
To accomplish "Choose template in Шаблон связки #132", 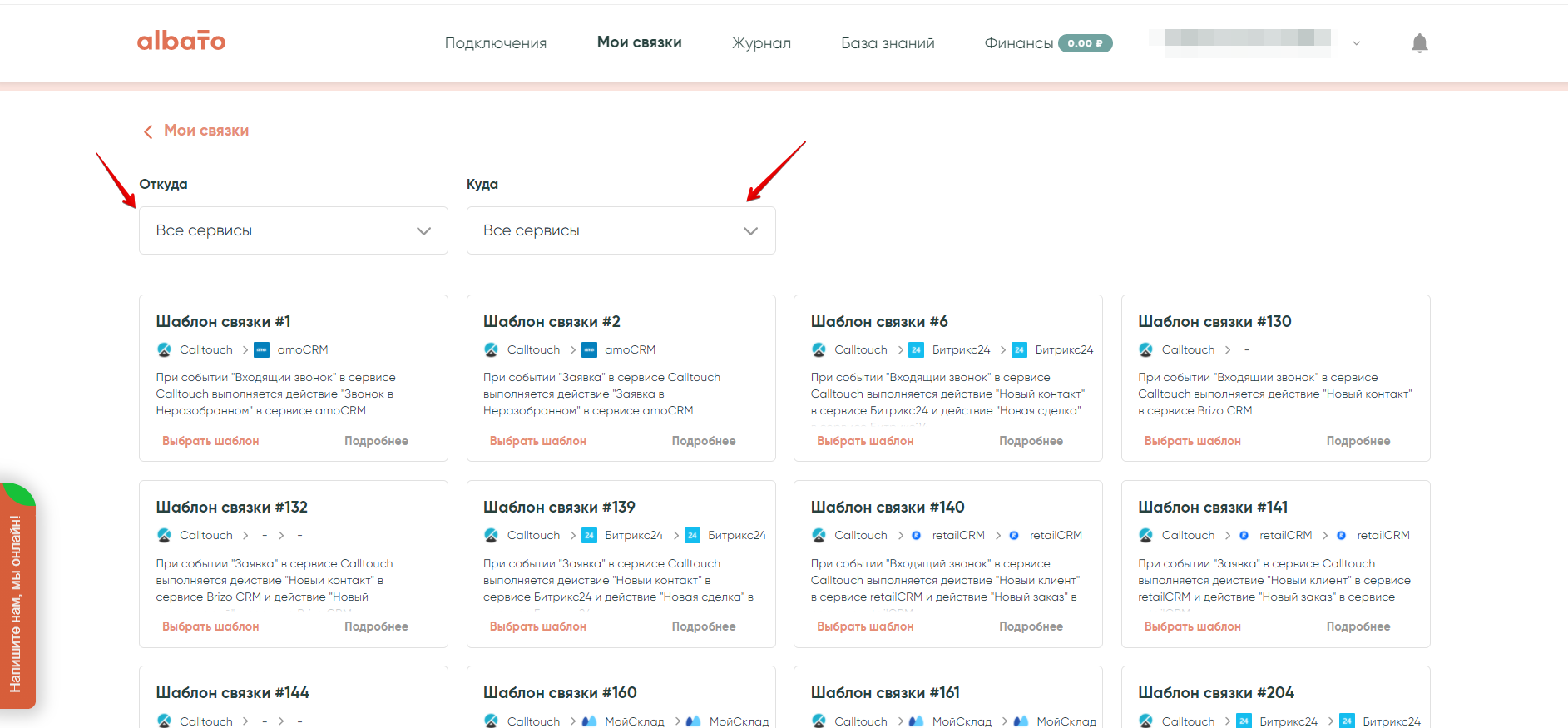I will click(x=210, y=626).
